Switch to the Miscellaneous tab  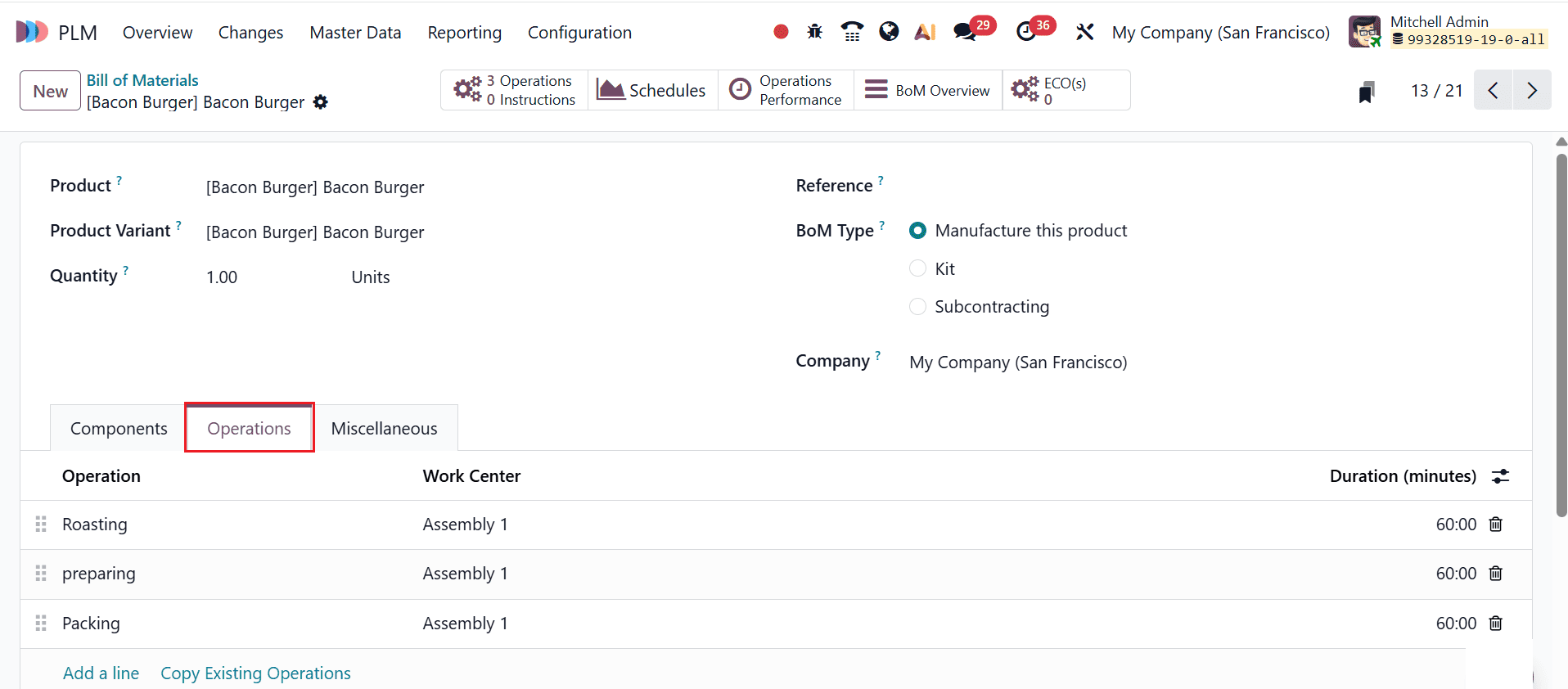[x=385, y=428]
